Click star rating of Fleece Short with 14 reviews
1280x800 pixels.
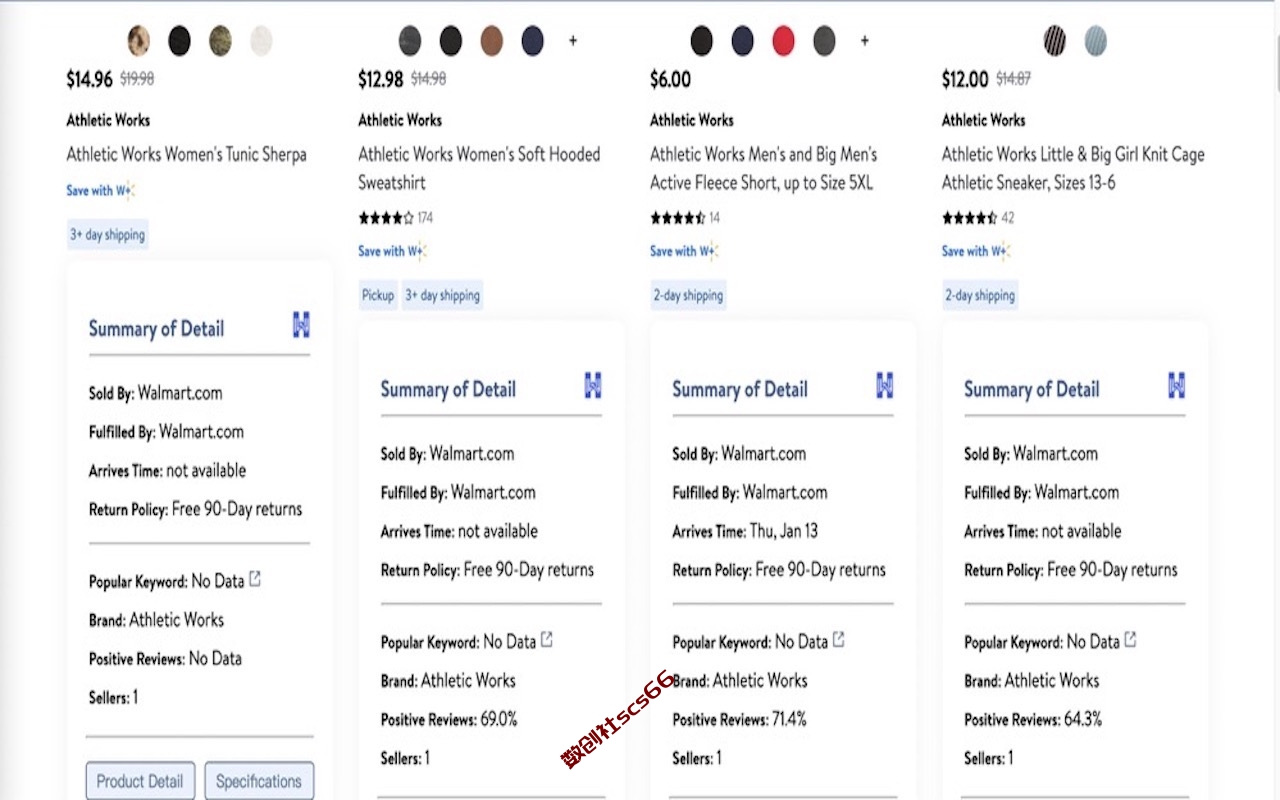677,218
